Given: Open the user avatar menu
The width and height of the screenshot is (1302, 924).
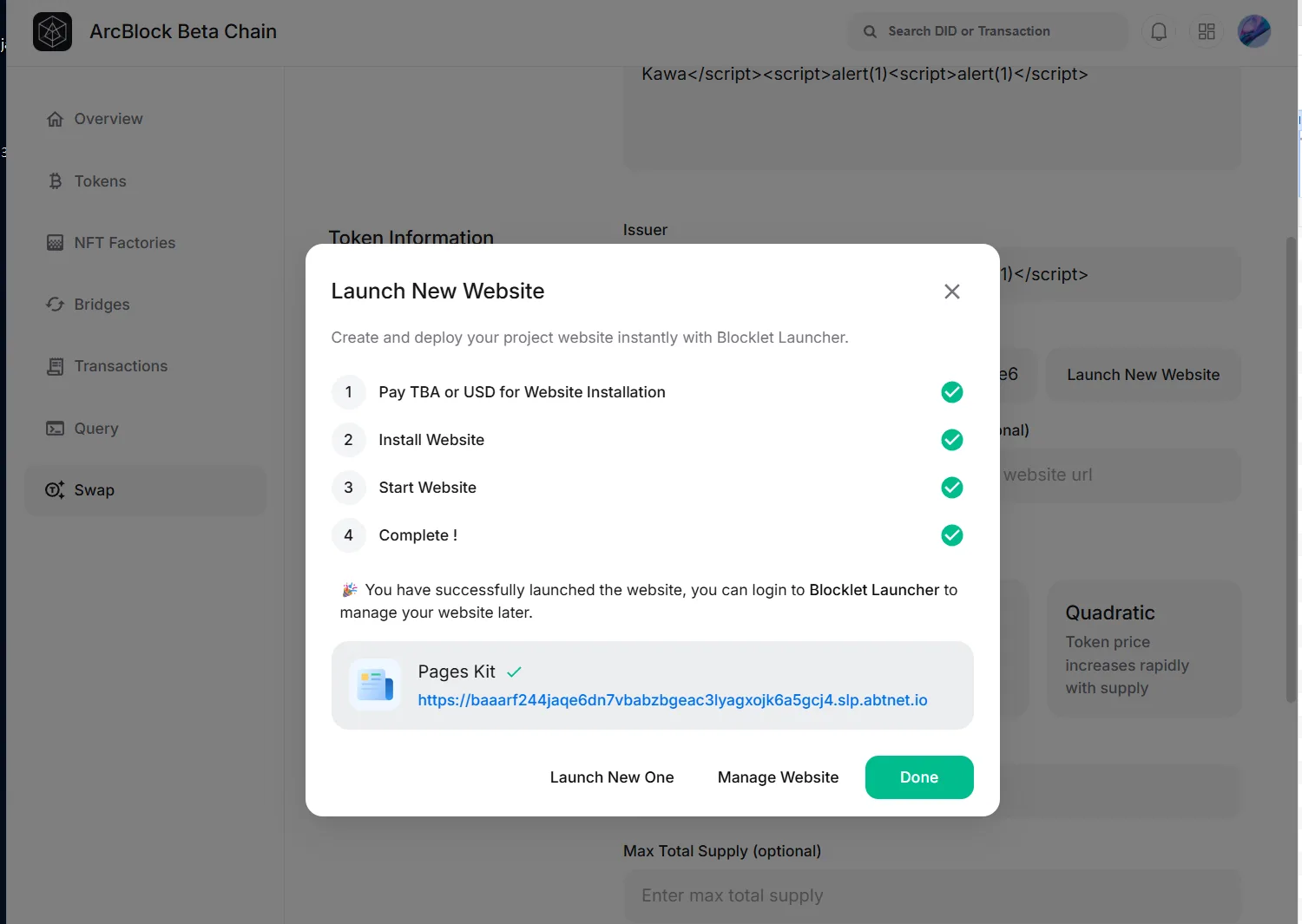Looking at the screenshot, I should pyautogui.click(x=1254, y=32).
